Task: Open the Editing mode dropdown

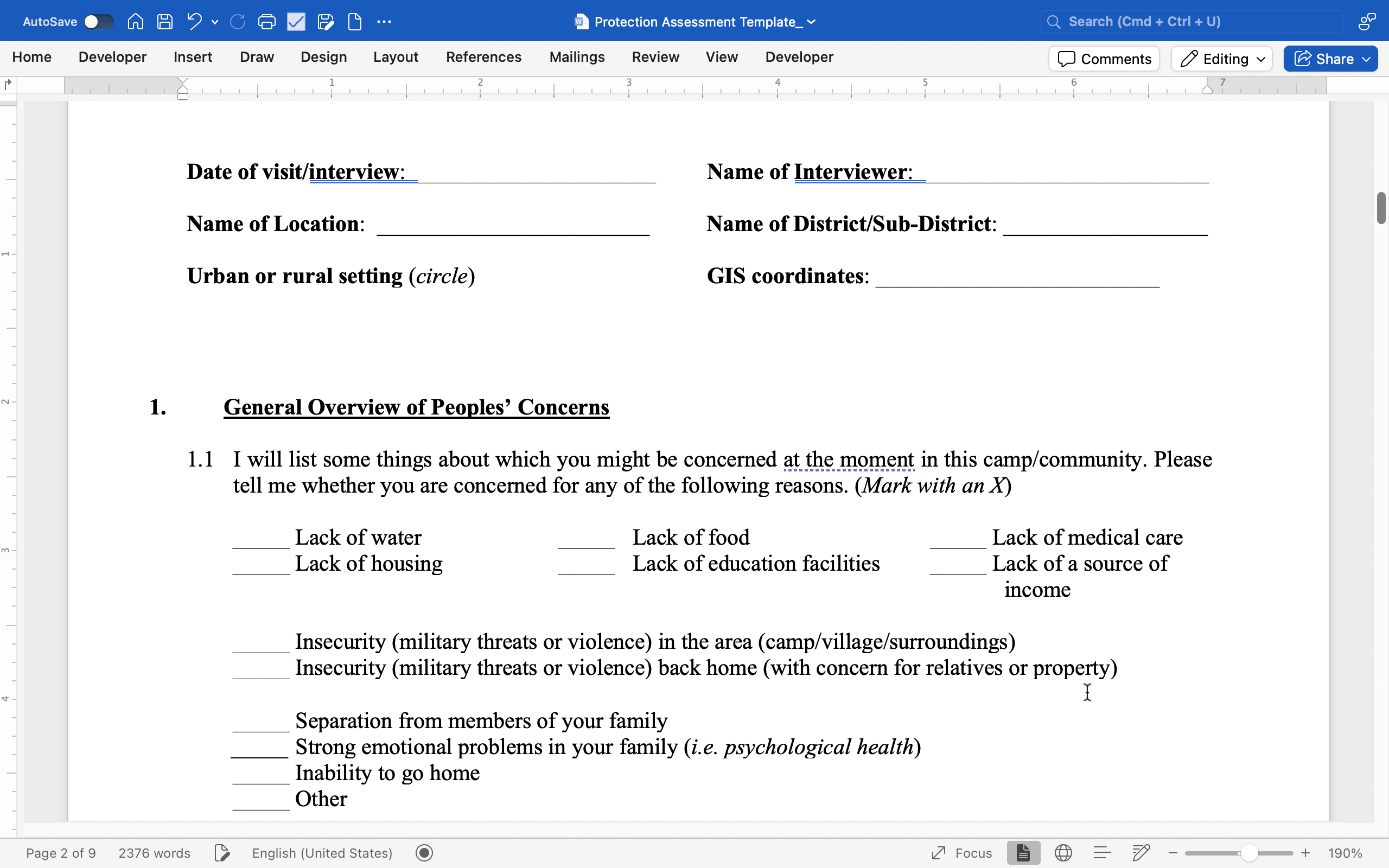Action: tap(1222, 59)
